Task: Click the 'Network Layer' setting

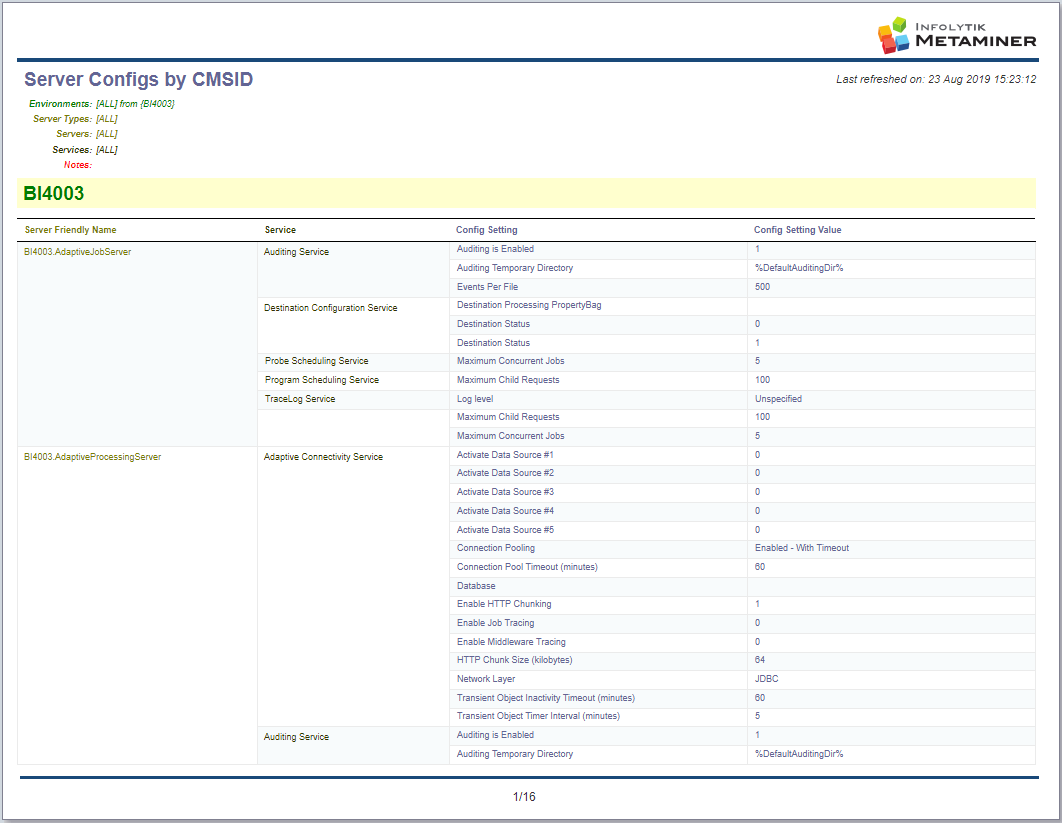Action: [x=486, y=679]
